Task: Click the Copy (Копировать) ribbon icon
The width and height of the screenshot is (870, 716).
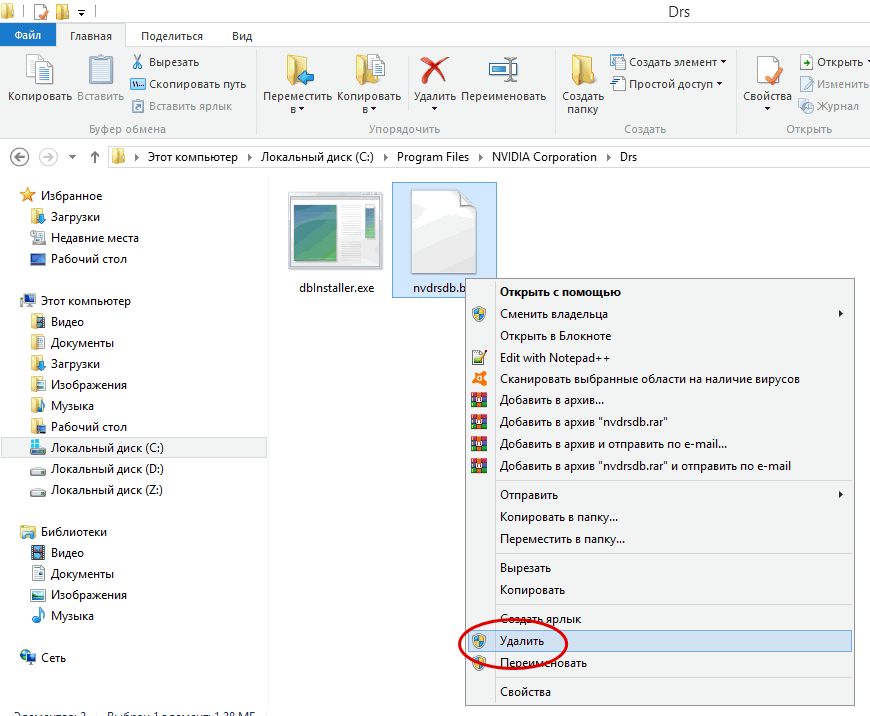Action: coord(39,71)
